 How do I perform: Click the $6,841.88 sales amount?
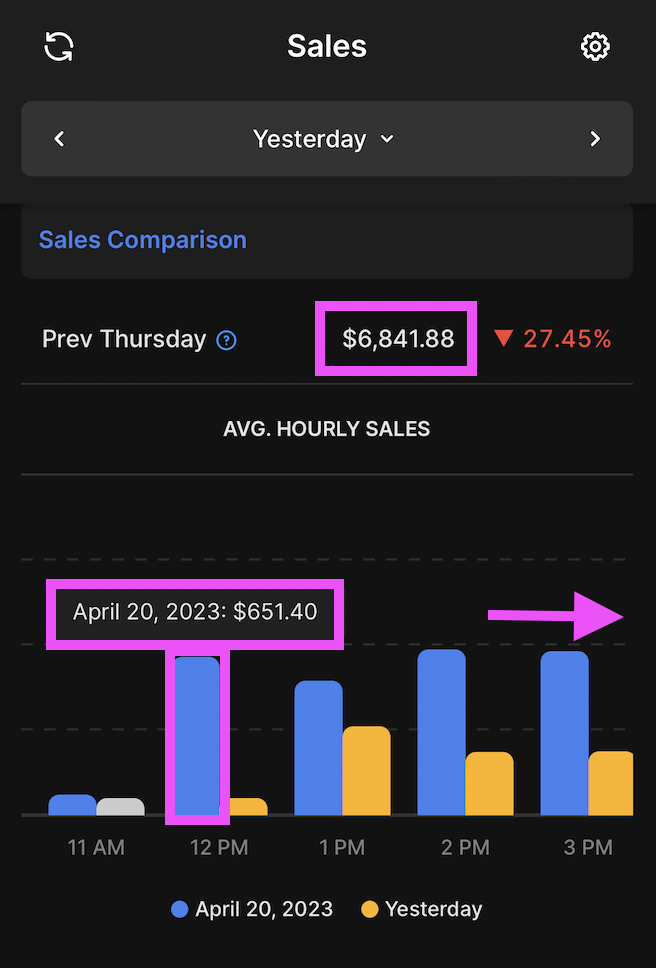click(397, 339)
